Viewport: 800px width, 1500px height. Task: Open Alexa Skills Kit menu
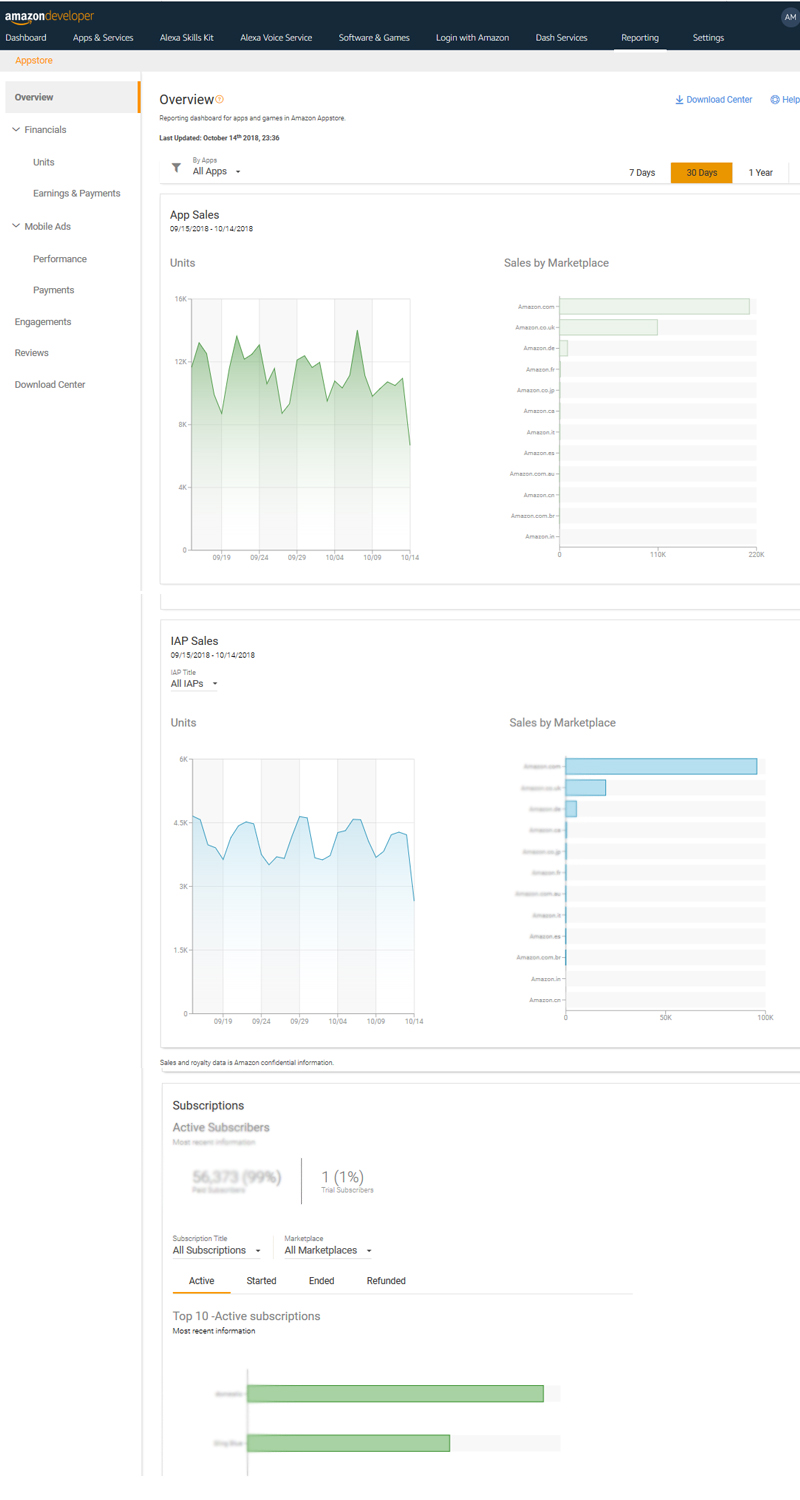[x=186, y=38]
